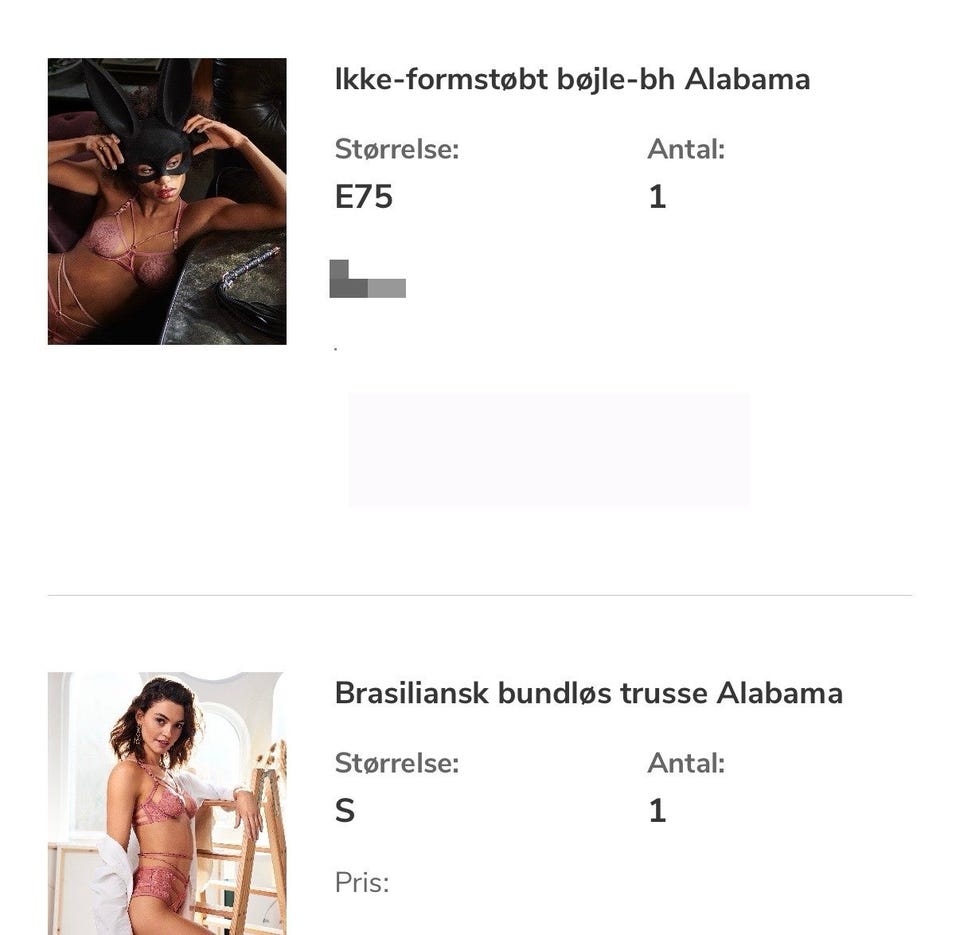The width and height of the screenshot is (960, 935).
Task: Click the small dot below the blurred price
Action: point(335,349)
